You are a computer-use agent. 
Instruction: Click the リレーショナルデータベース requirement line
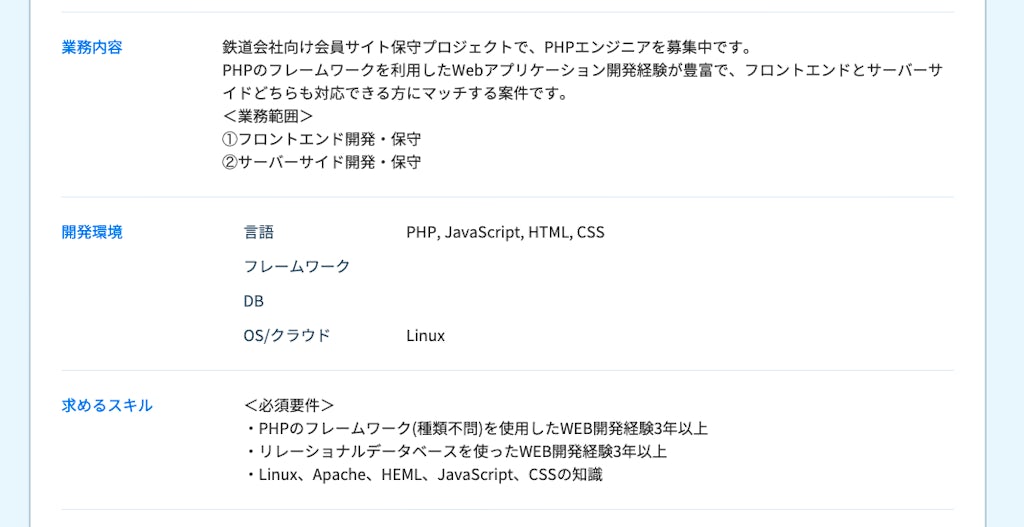point(455,451)
